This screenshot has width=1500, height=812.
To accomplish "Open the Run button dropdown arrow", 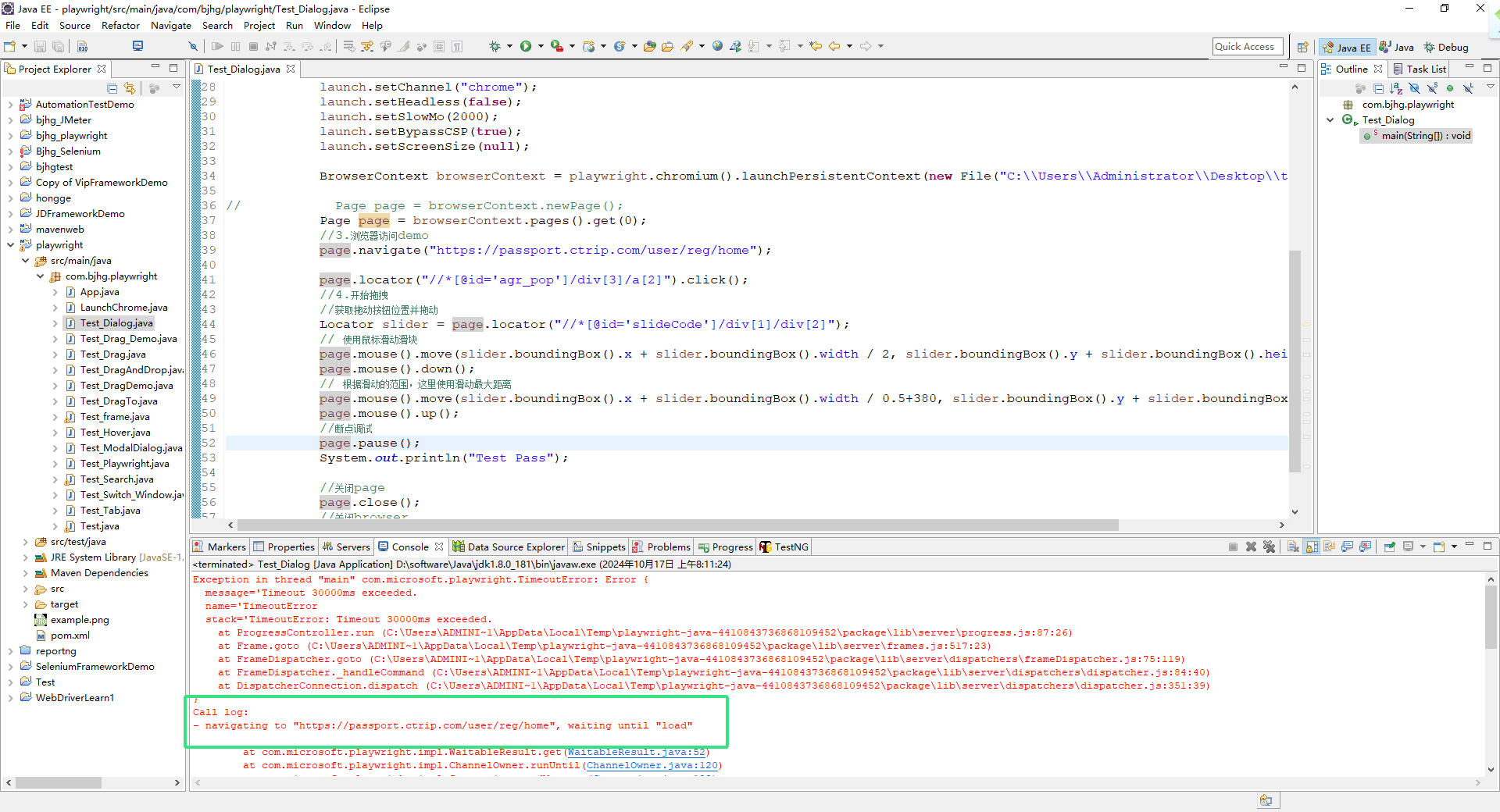I will point(541,47).
